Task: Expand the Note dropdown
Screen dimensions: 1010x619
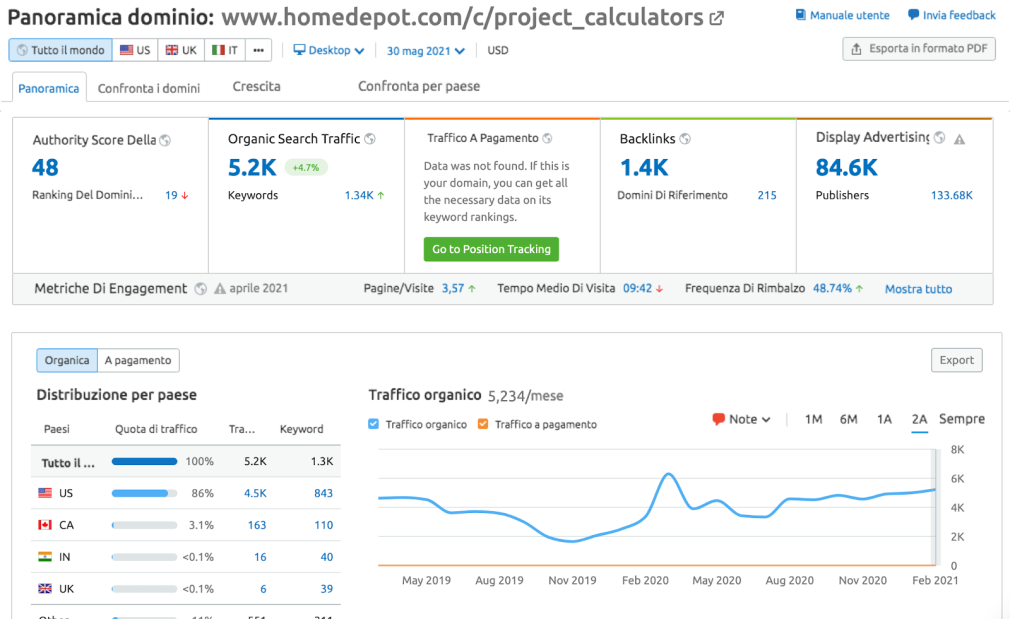Action: click(x=741, y=419)
